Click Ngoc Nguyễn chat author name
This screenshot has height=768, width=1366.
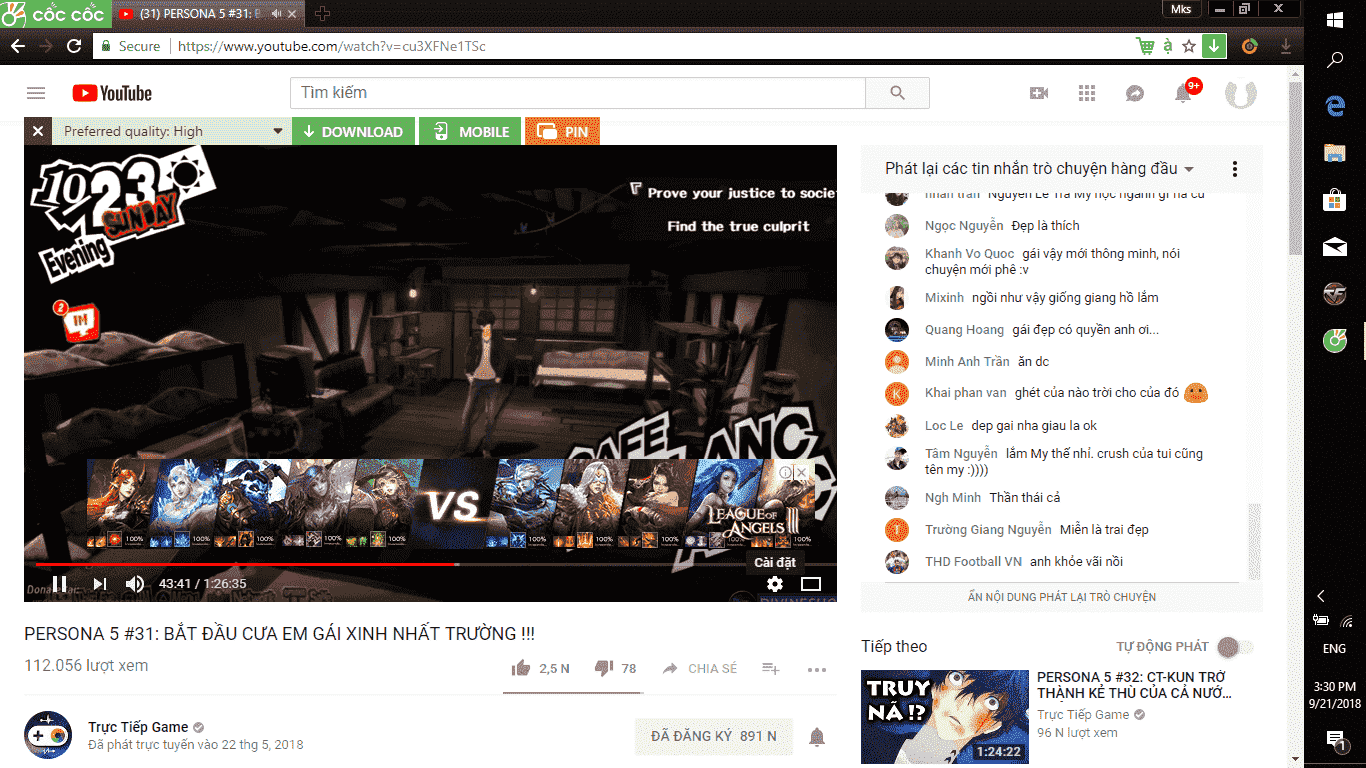(964, 225)
